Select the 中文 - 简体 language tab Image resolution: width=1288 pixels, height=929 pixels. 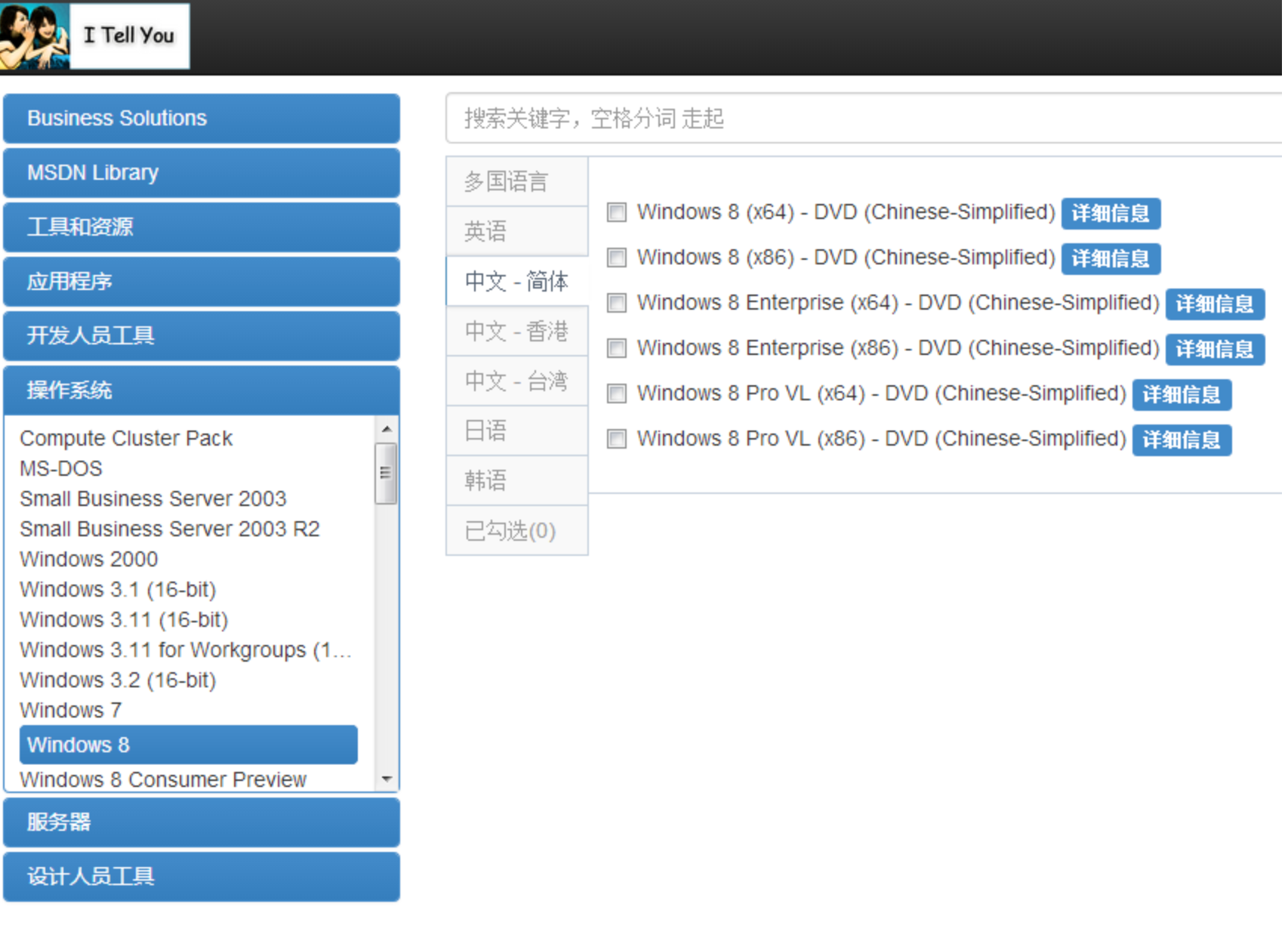[x=517, y=281]
